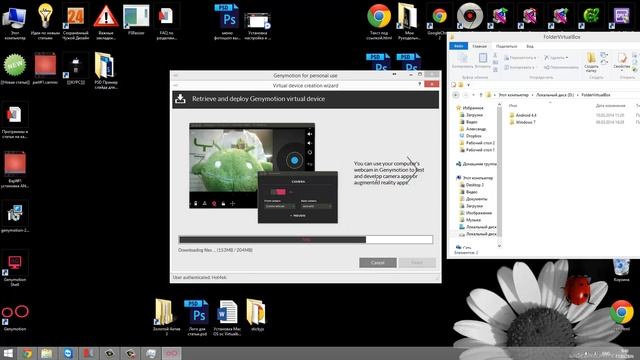
Task: Open the Android 4.4 folder
Action: [522, 115]
